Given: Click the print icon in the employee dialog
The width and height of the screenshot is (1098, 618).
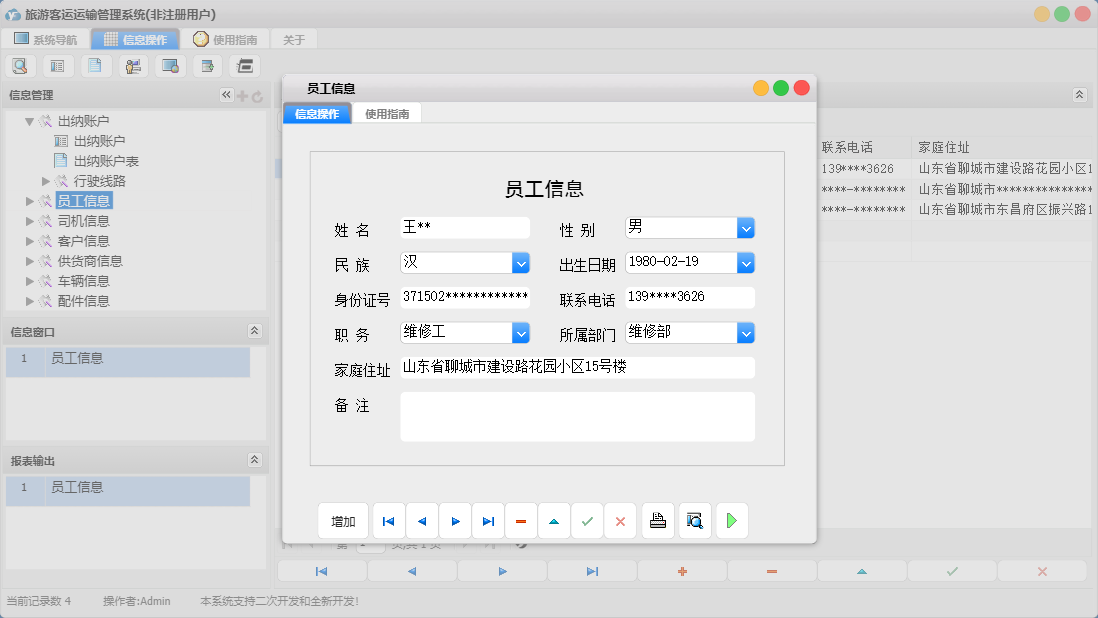Looking at the screenshot, I should 658,520.
